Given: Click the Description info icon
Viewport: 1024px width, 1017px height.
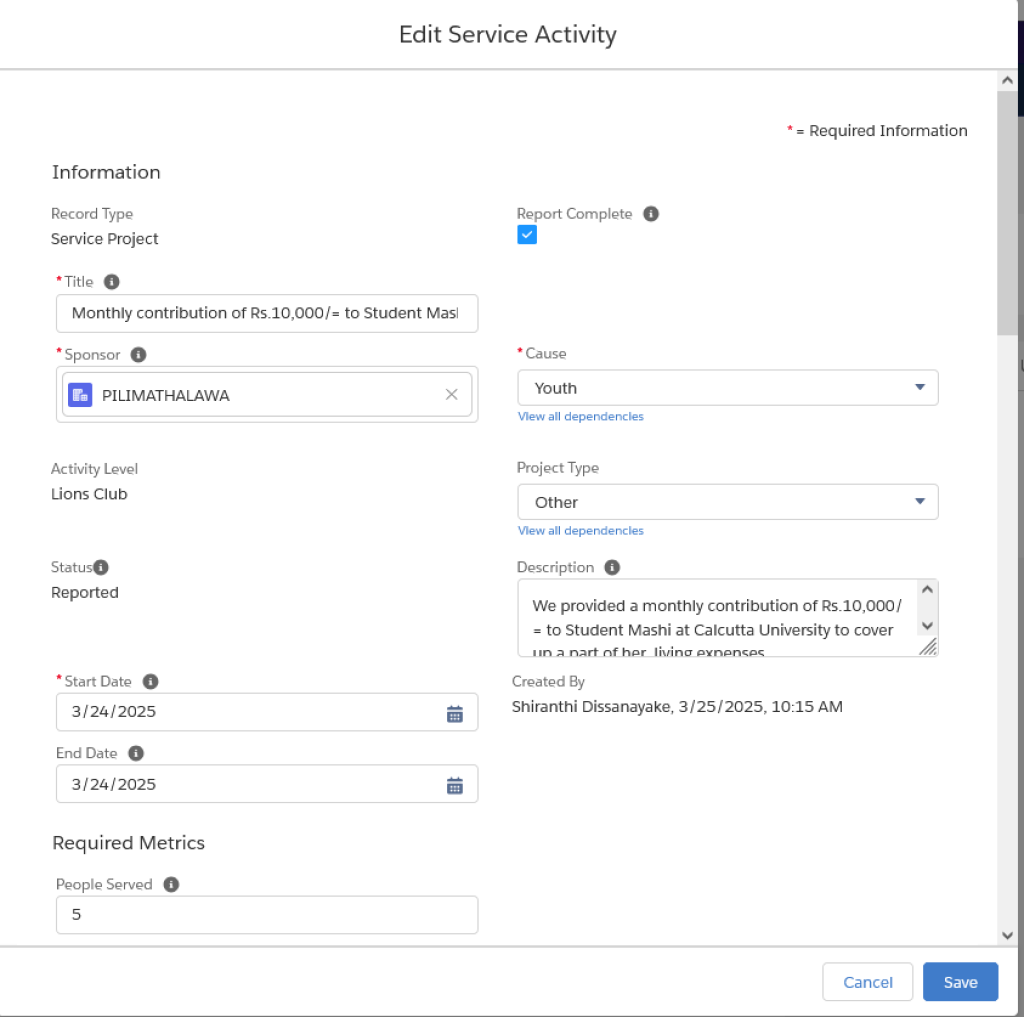Looking at the screenshot, I should pos(611,567).
